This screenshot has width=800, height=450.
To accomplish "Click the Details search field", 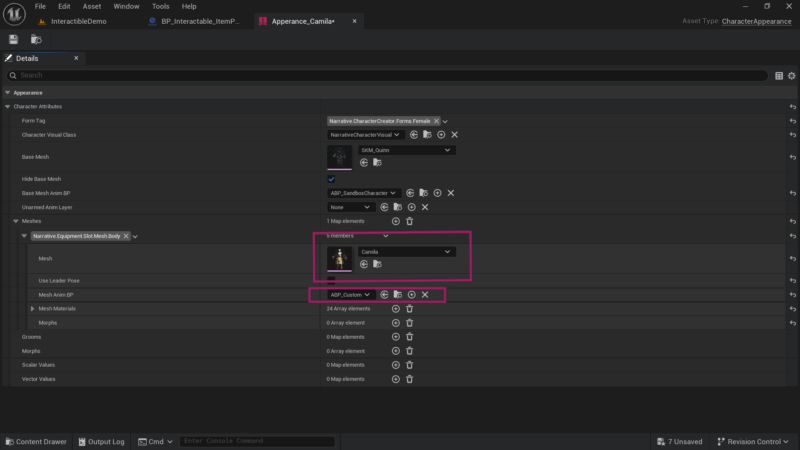I will (x=387, y=76).
